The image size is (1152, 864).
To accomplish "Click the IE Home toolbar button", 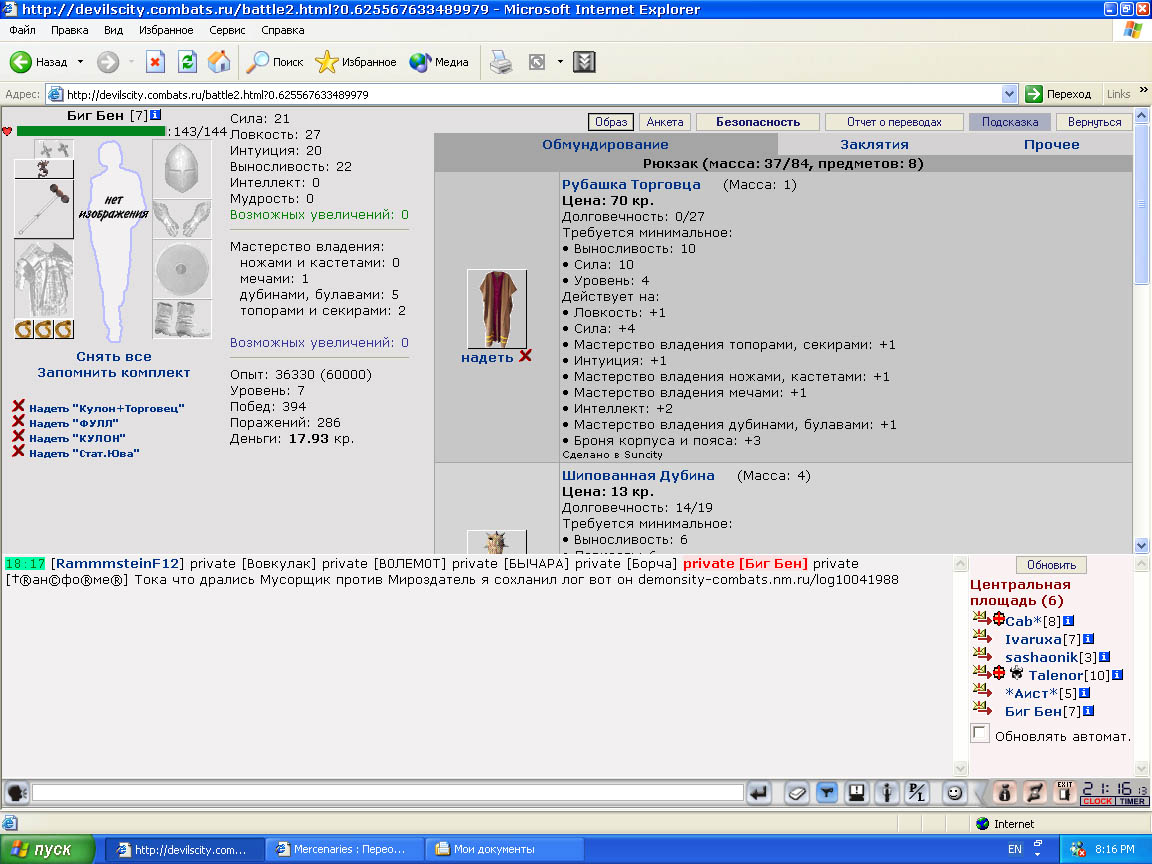I will coord(219,62).
